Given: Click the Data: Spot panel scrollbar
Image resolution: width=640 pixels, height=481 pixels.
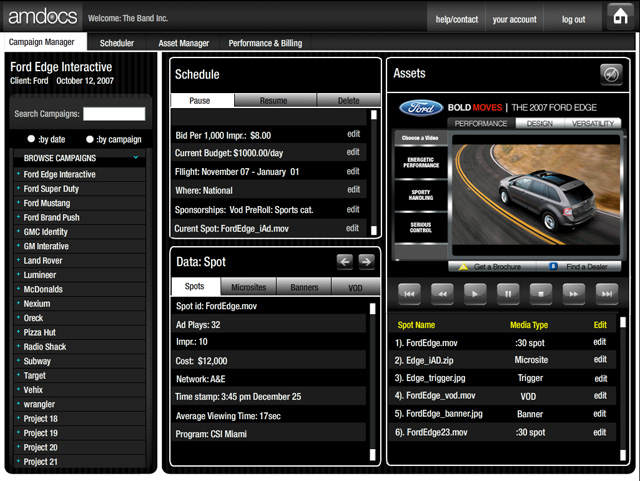Looking at the screenshot, I should 373,381.
